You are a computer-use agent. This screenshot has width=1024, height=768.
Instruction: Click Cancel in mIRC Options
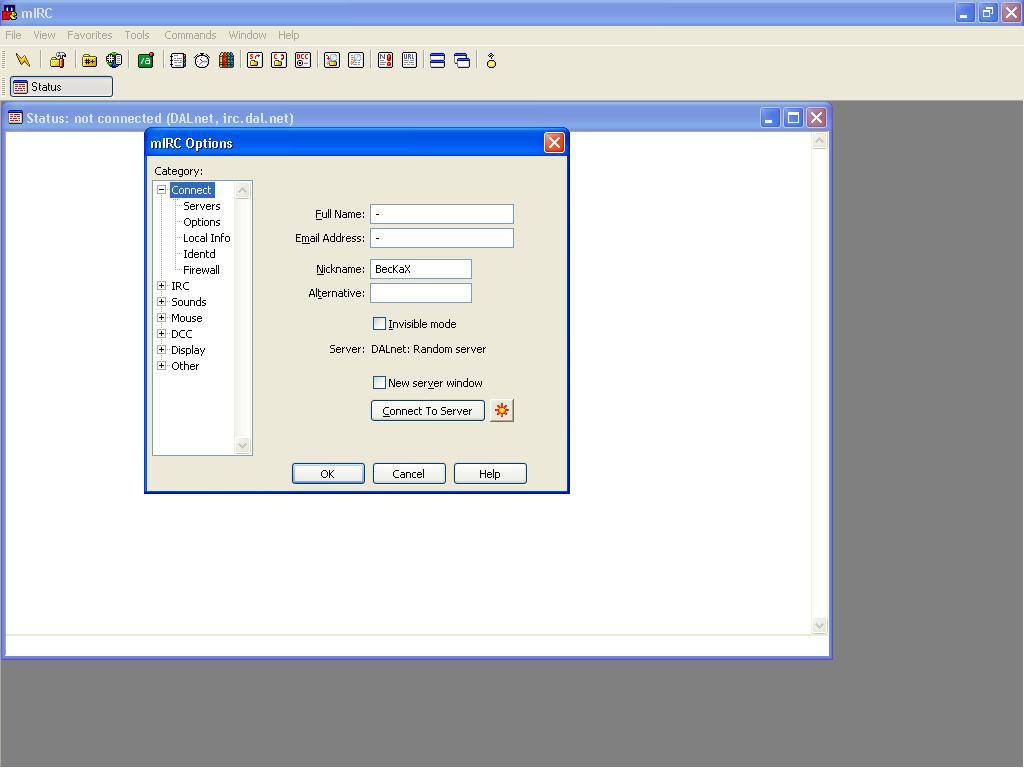409,473
